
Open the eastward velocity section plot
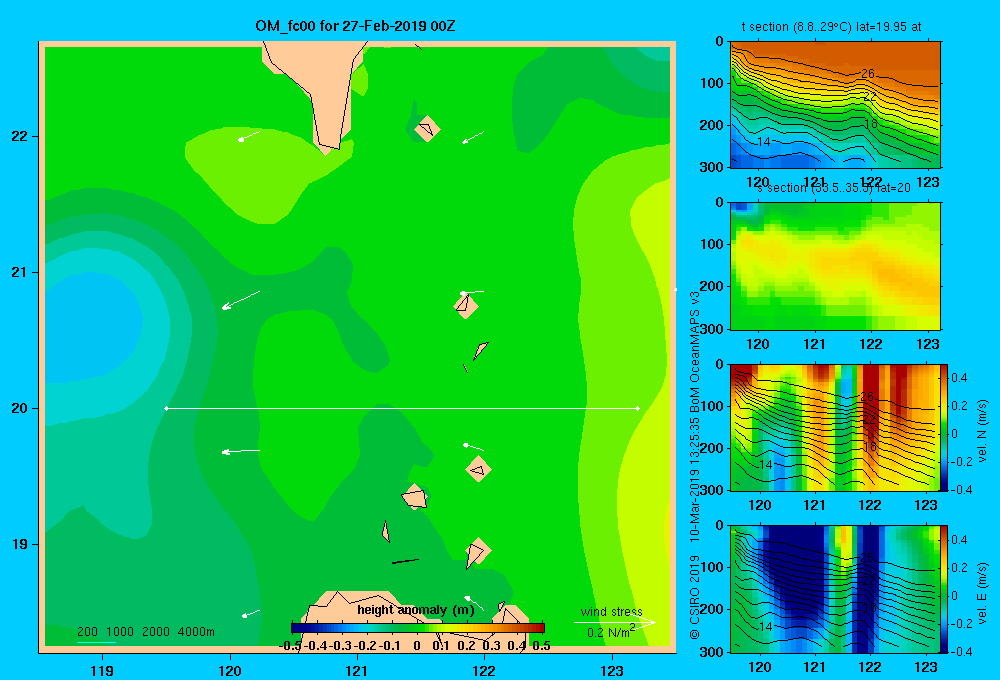835,589
